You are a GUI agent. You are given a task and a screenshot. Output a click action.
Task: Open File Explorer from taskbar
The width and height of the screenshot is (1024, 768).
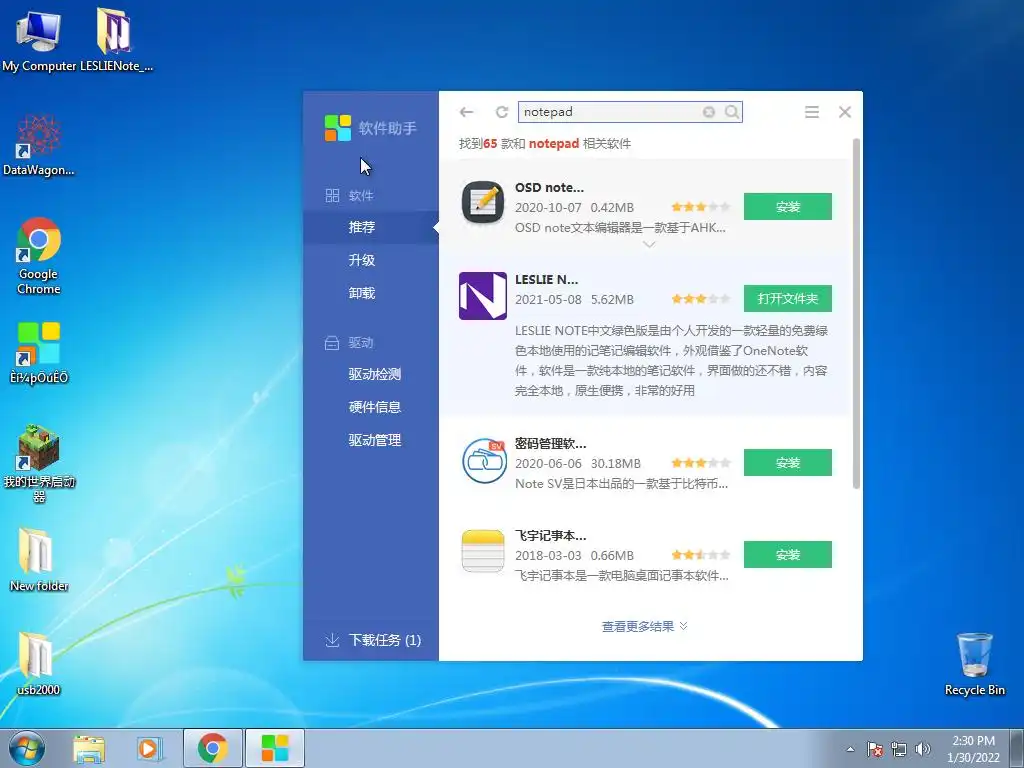point(89,748)
